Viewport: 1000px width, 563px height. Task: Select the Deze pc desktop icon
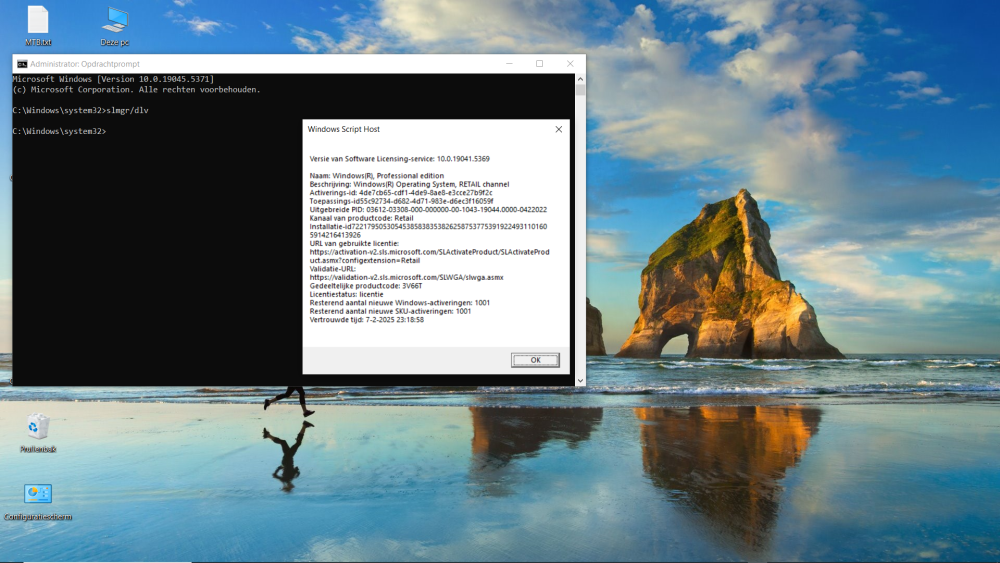tap(115, 26)
